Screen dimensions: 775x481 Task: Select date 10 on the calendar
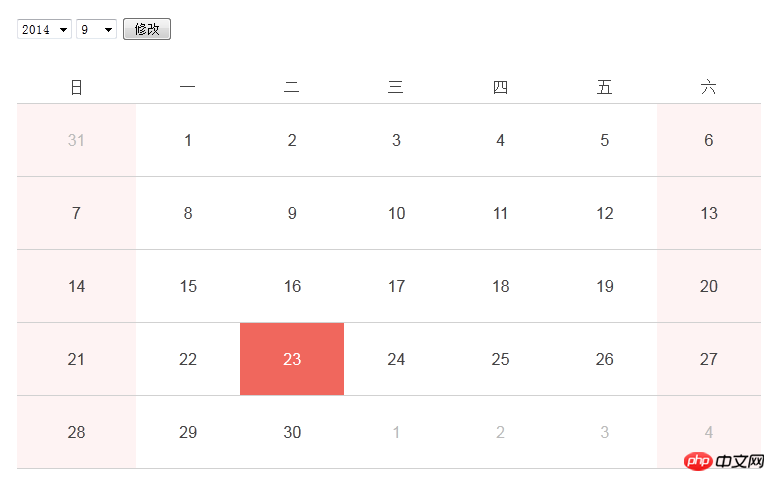396,213
